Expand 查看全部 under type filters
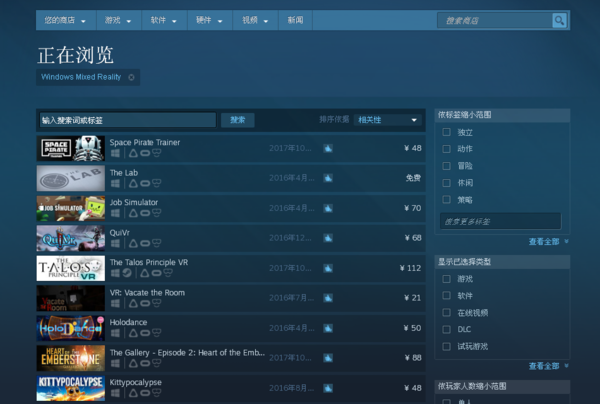 (548, 366)
